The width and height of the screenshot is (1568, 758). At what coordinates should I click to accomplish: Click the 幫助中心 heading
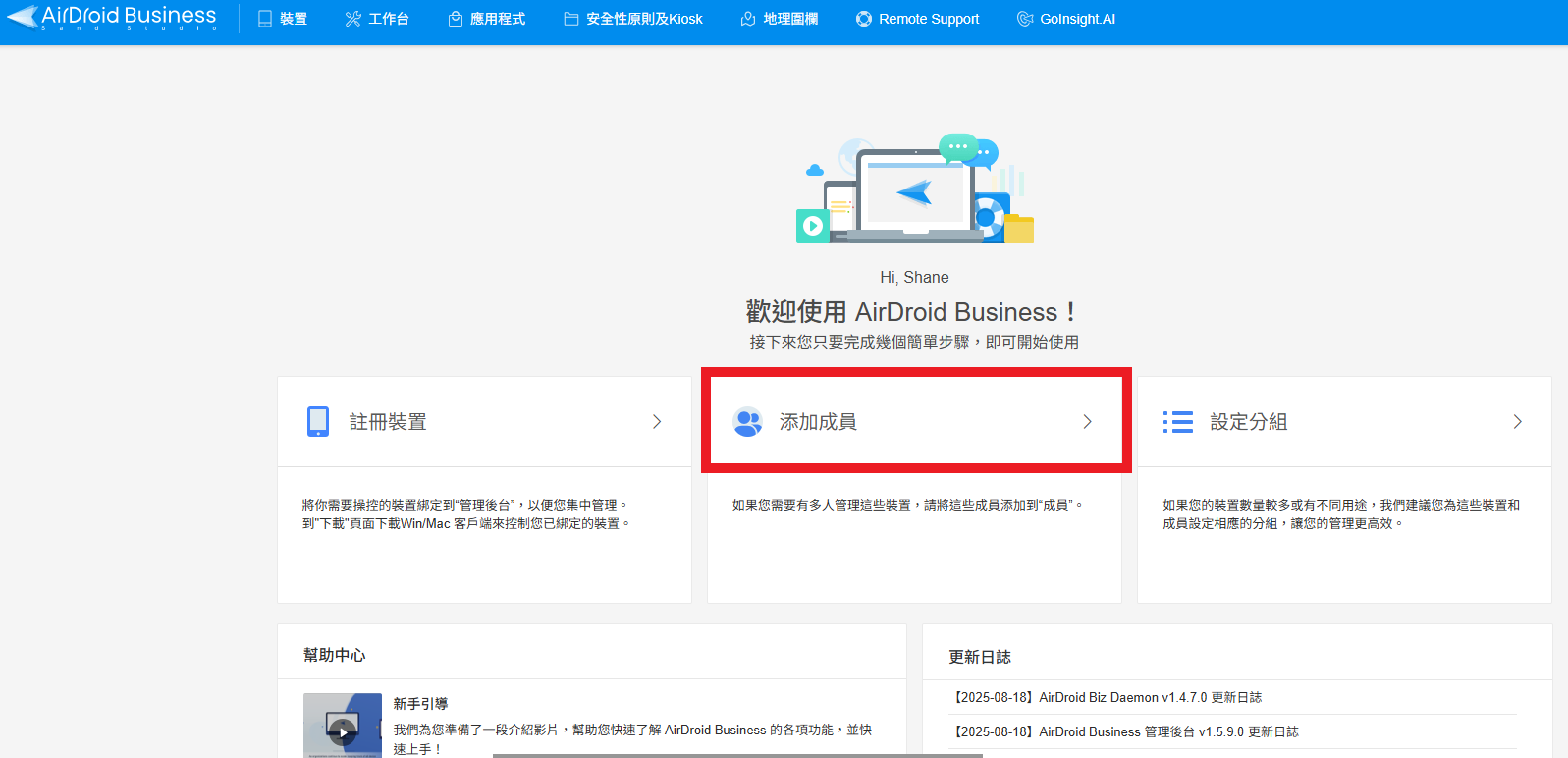point(335,655)
